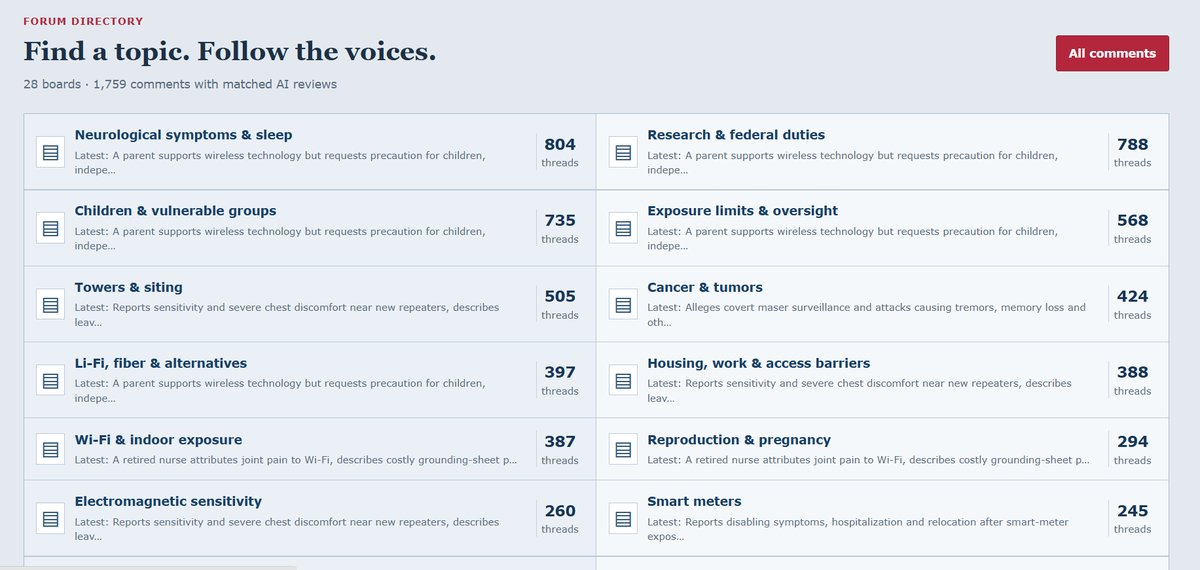Click the 505 threads count
The image size is (1200, 570).
560,304
